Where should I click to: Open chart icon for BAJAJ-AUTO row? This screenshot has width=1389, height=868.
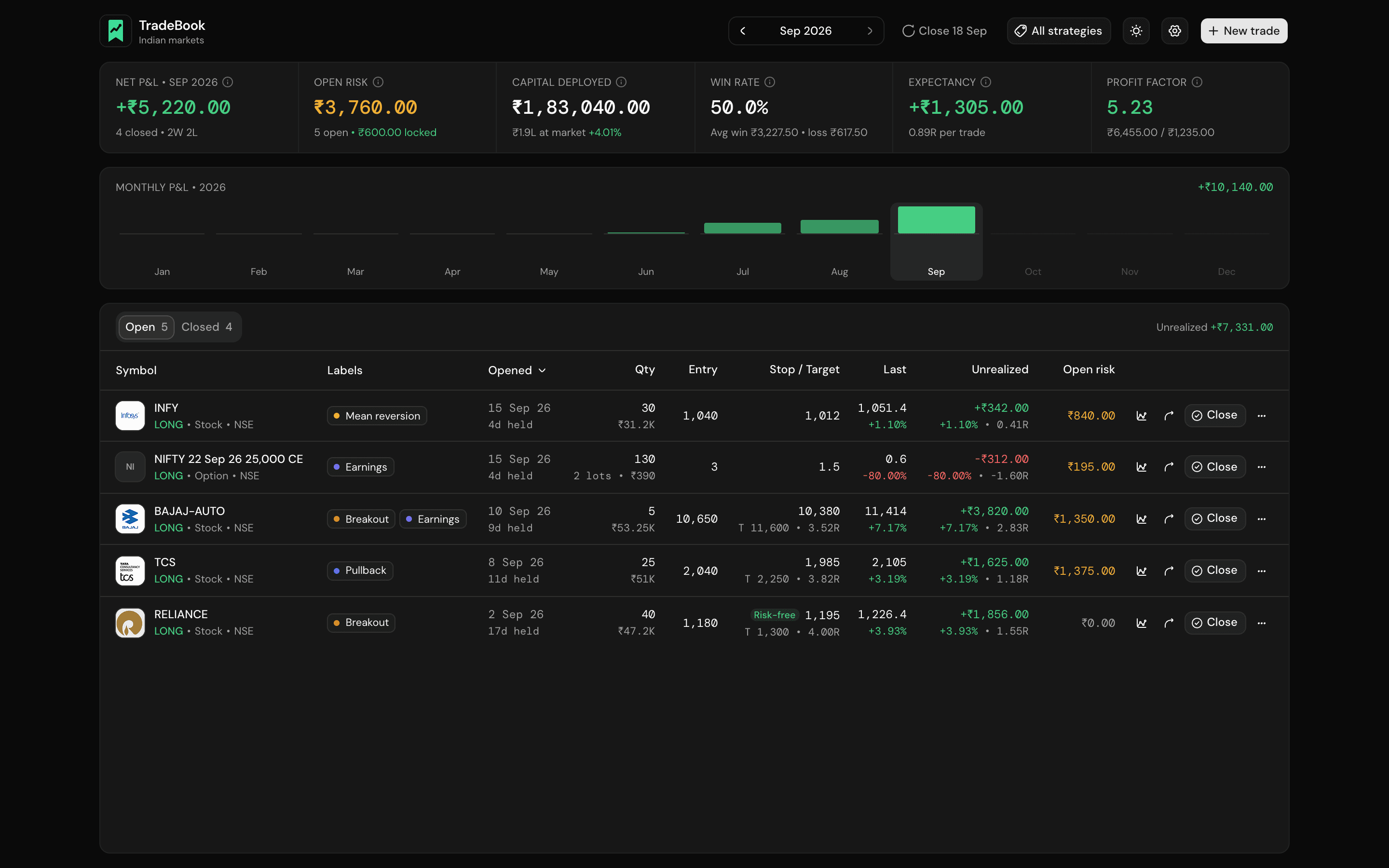1141,519
